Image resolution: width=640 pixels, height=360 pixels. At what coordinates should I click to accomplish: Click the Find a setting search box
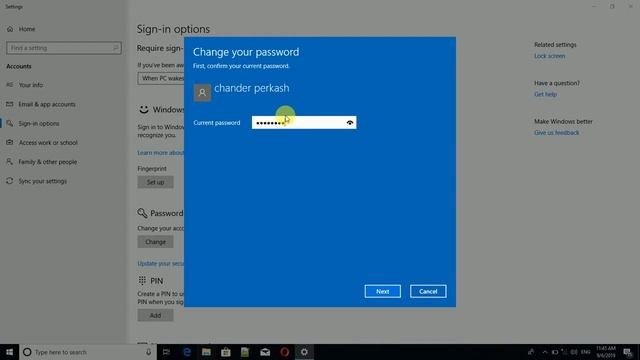[x=64, y=48]
